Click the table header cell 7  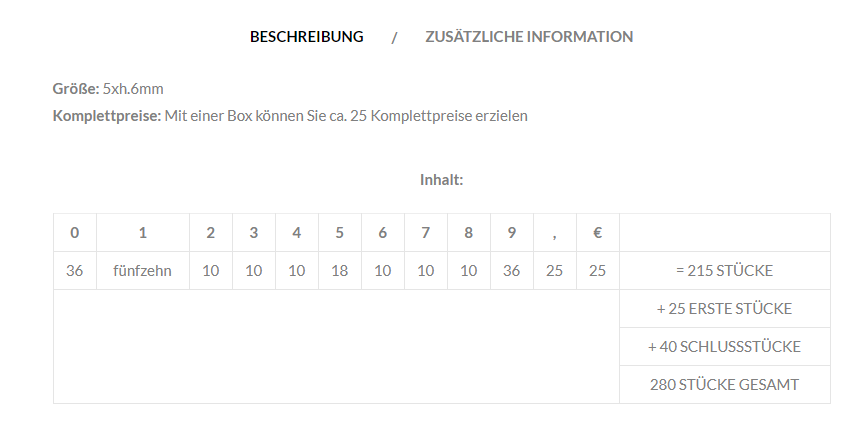(426, 233)
